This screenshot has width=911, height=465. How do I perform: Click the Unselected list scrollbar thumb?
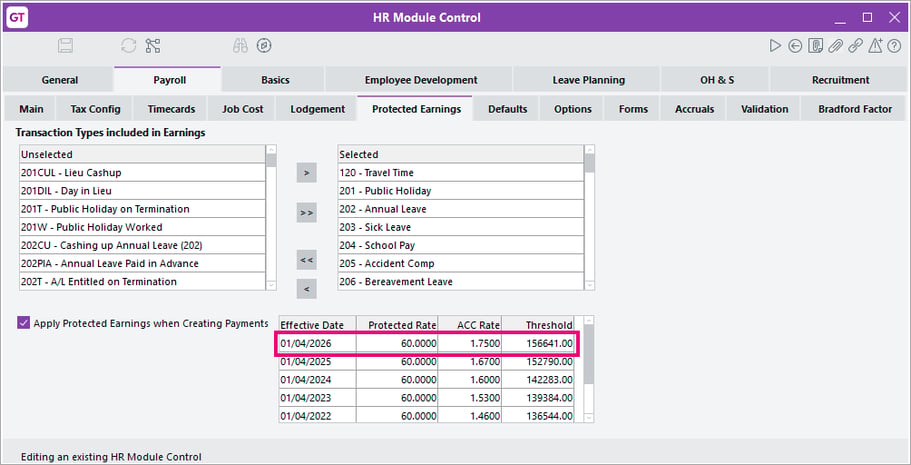271,161
